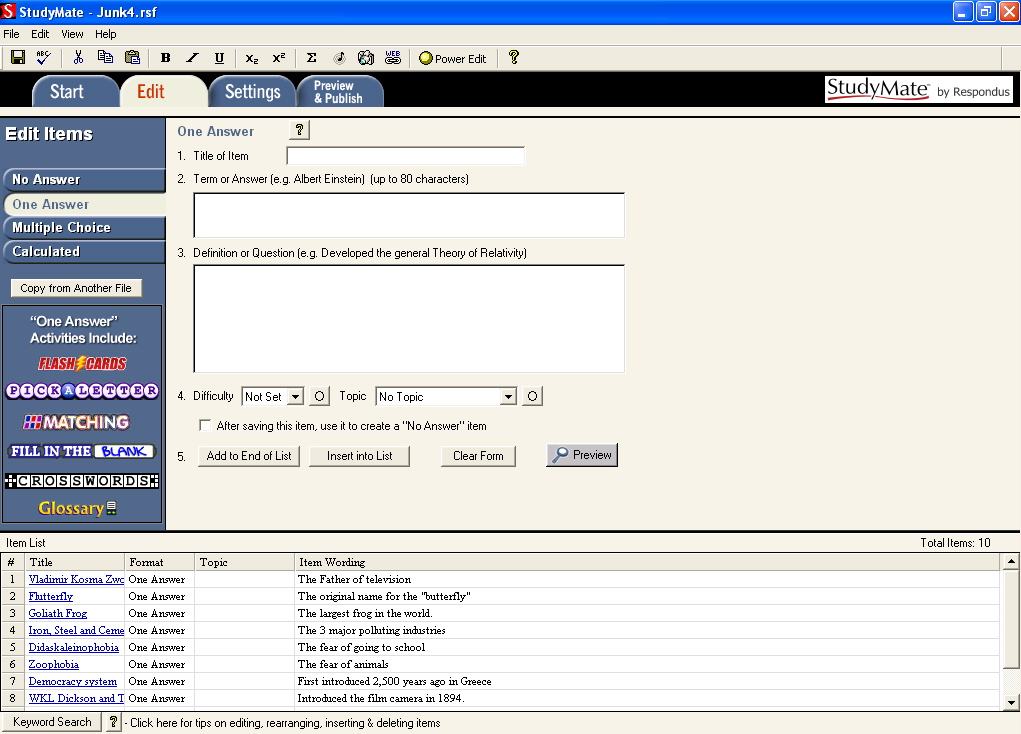Open the Flutterfly item link
This screenshot has width=1021, height=734.
click(x=51, y=596)
